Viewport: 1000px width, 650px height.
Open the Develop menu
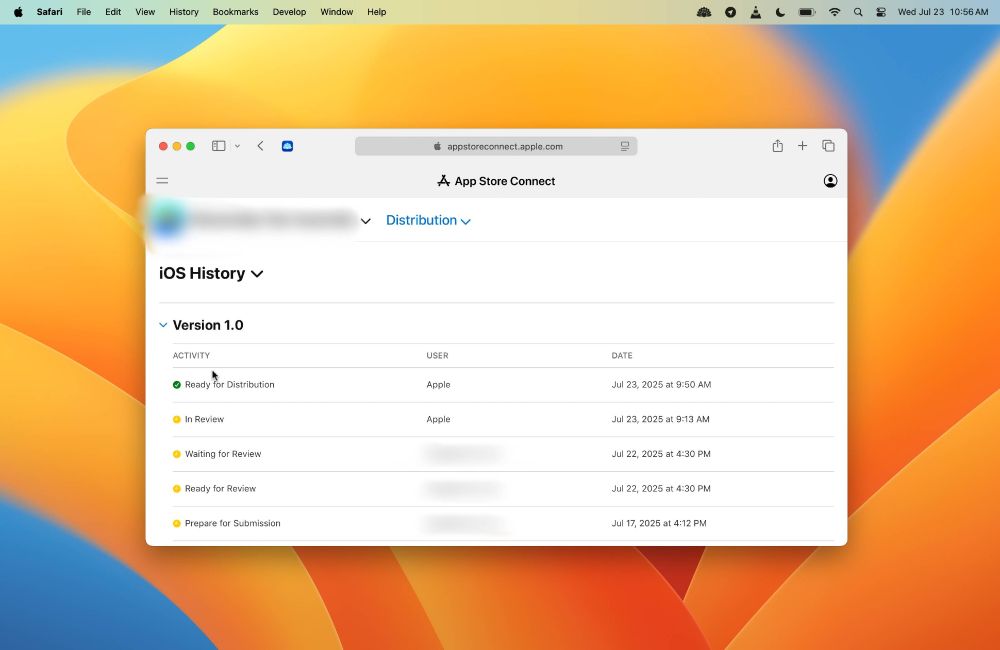click(289, 11)
